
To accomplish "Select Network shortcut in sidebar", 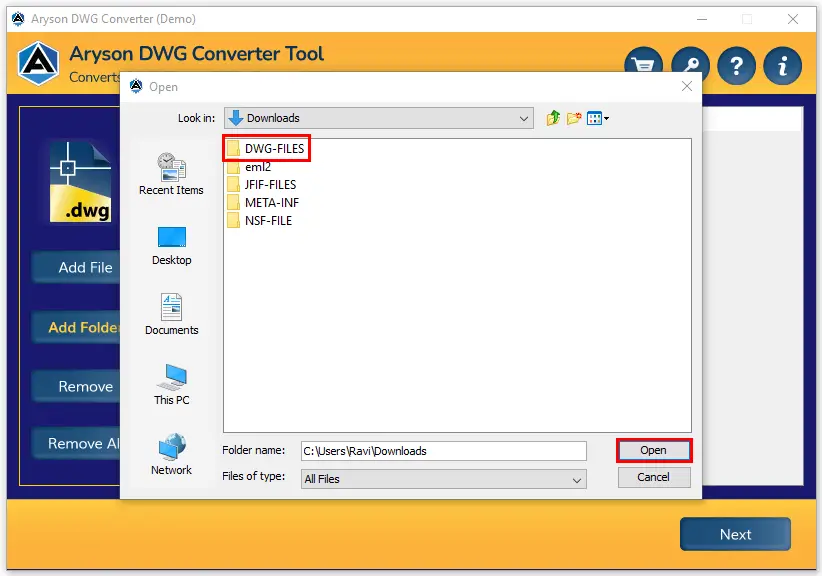I will pyautogui.click(x=171, y=454).
